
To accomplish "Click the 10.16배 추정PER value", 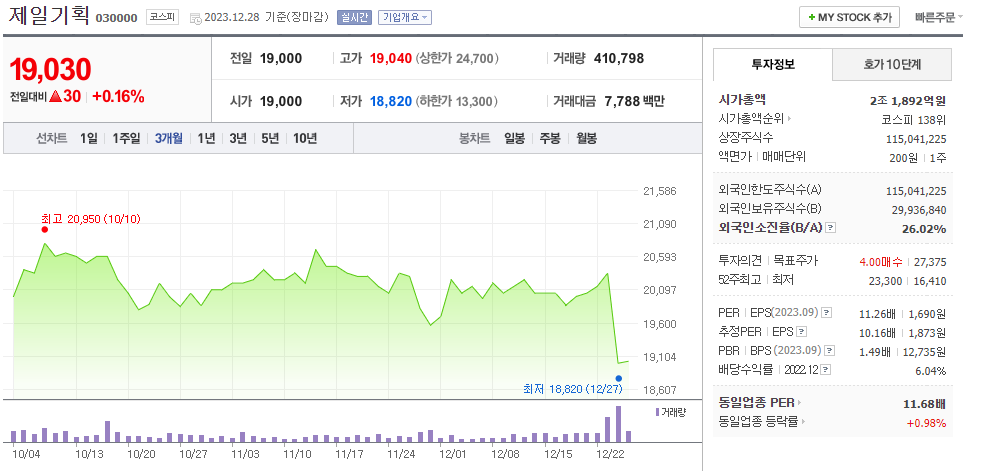I will coord(878,332).
